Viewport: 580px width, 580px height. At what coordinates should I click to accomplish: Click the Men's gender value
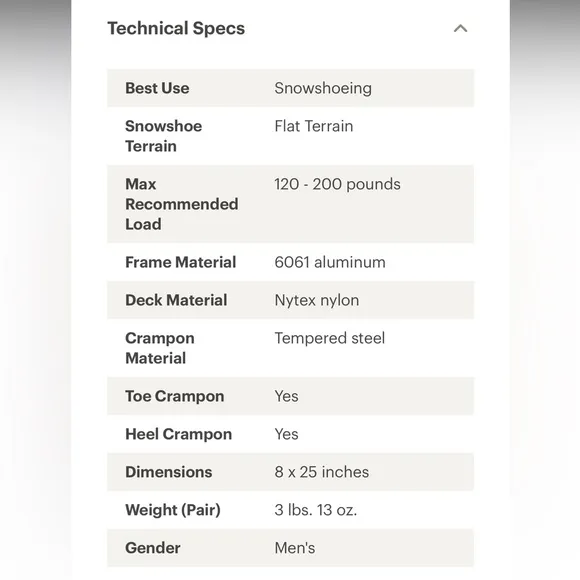(295, 548)
